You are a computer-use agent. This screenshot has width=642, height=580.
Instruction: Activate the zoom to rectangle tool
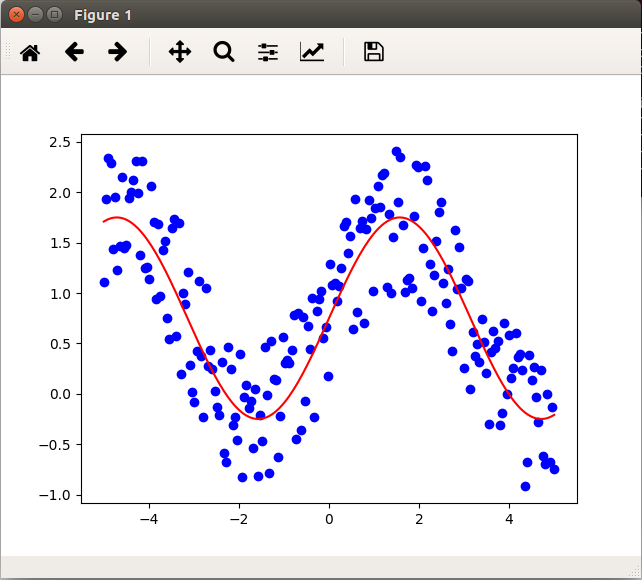click(x=224, y=52)
